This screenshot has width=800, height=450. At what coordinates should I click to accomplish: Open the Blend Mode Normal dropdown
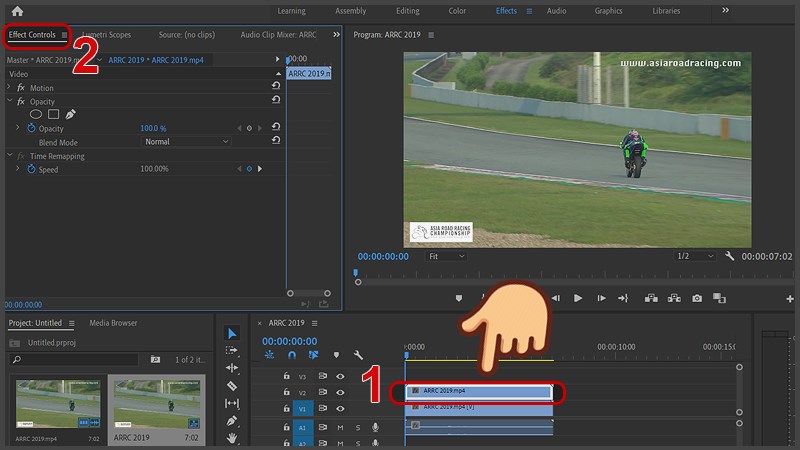pyautogui.click(x=186, y=142)
